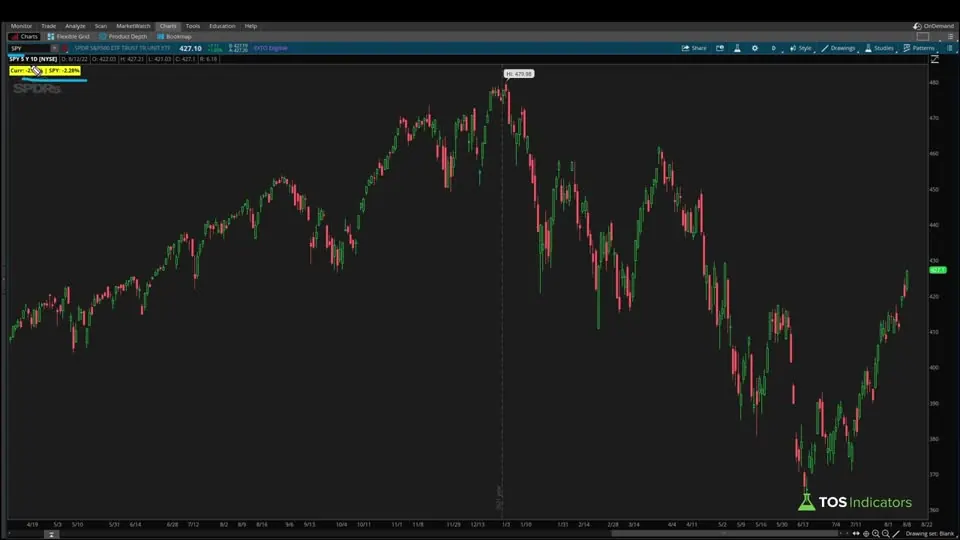Click the SPY symbol input field
This screenshot has width=960, height=540.
pos(29,48)
